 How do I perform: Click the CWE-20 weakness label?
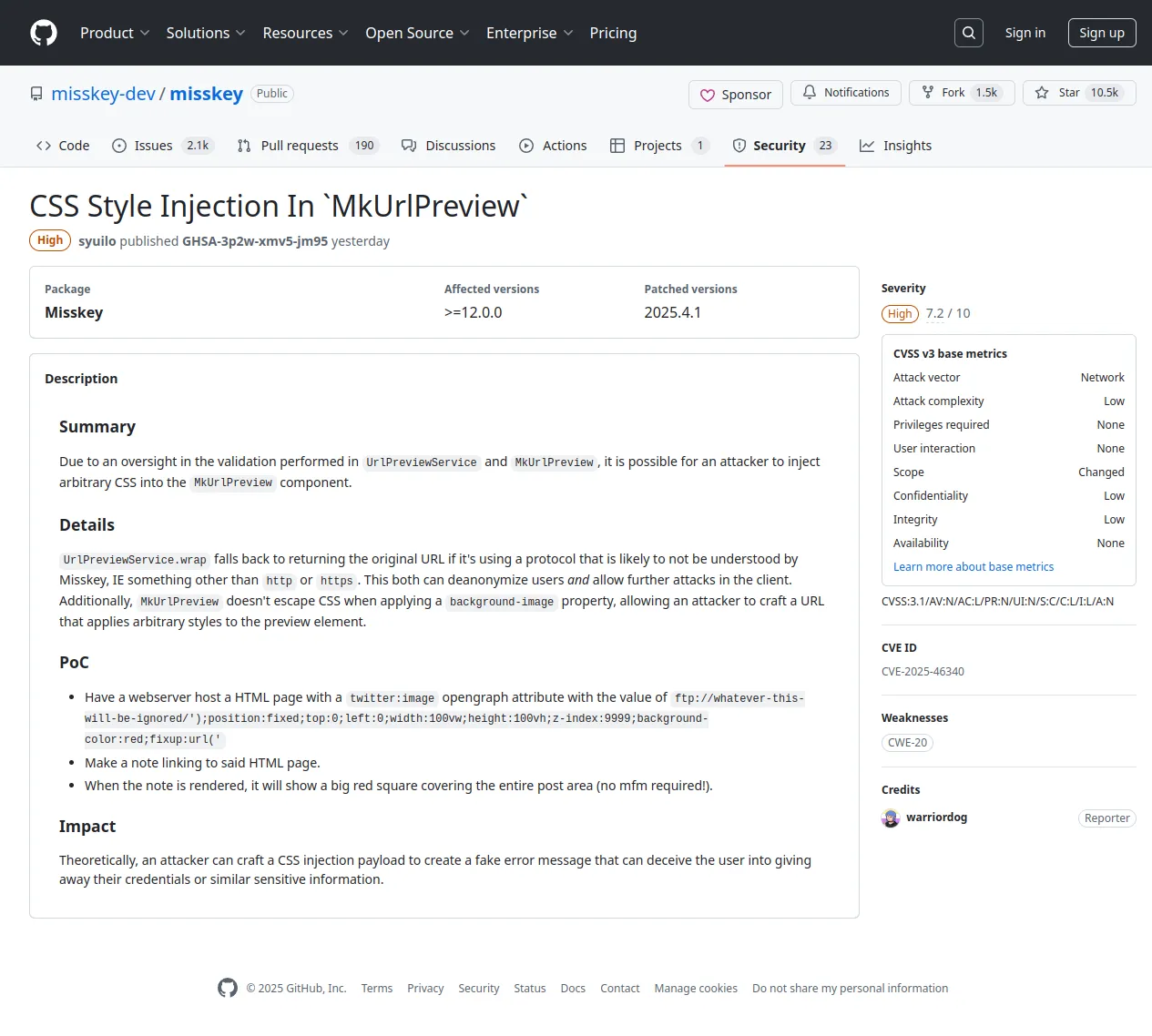click(908, 743)
